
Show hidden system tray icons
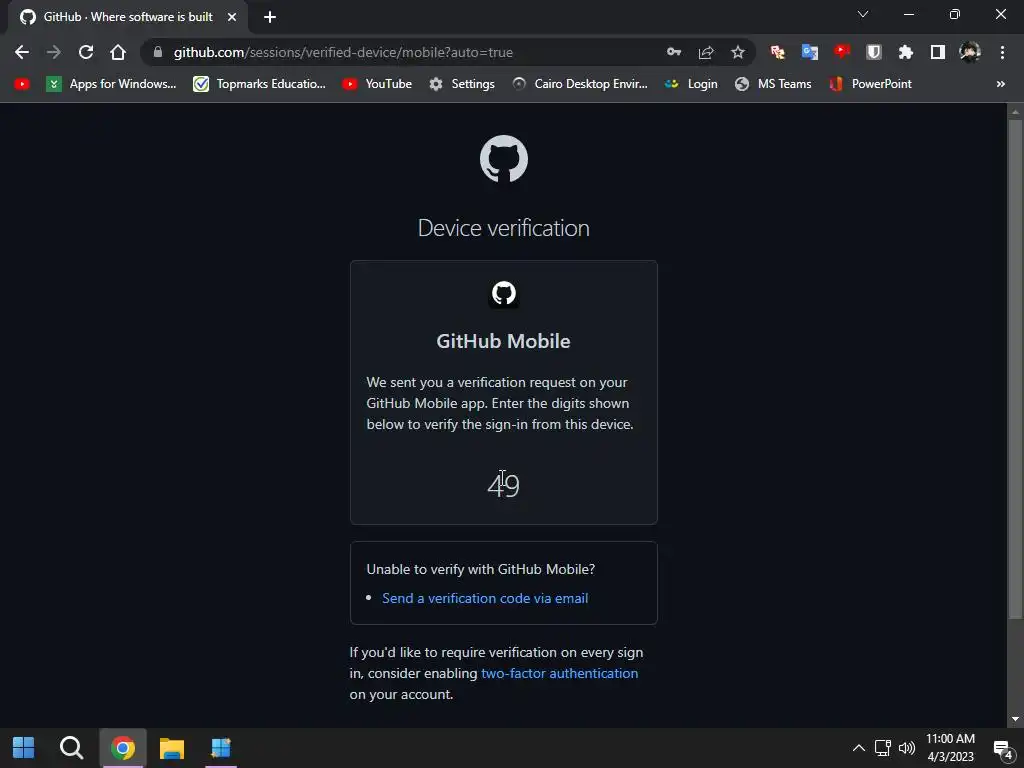[x=859, y=748]
